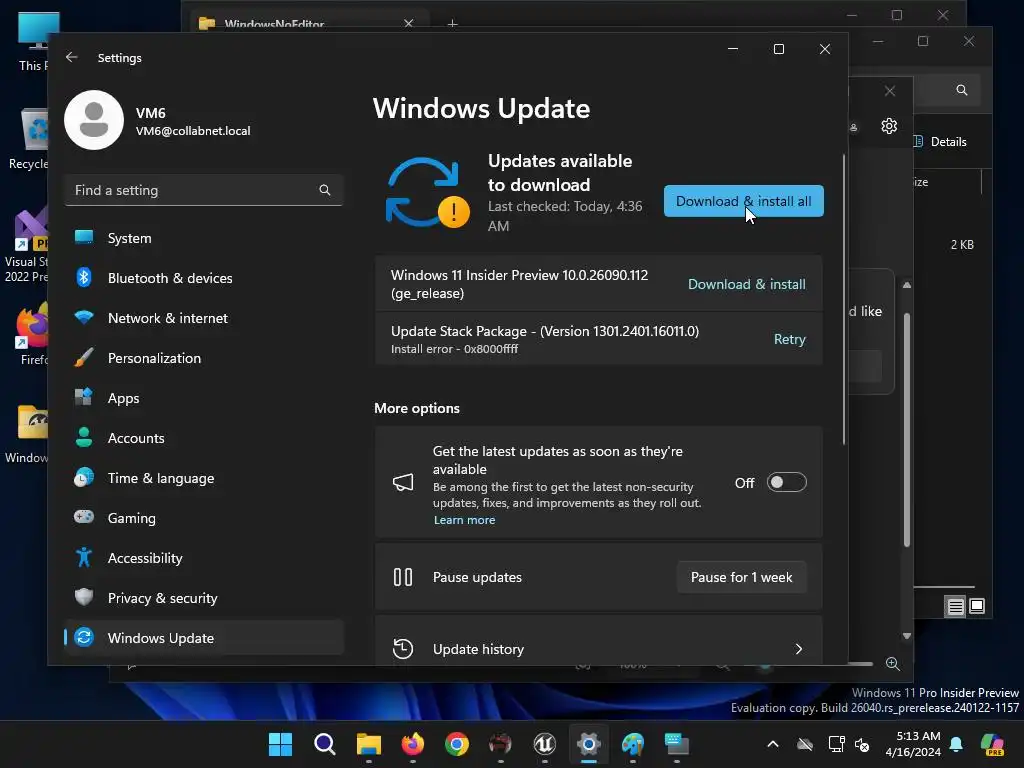This screenshot has width=1024, height=768.
Task: Open the Learn more link
Action: coord(464,520)
